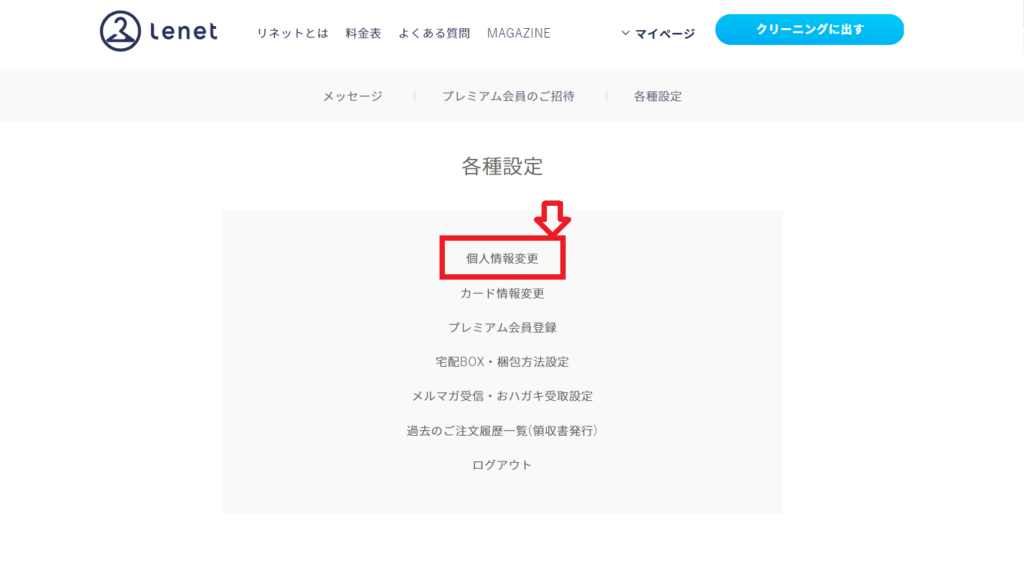The width and height of the screenshot is (1024, 578).
Task: Open よくある質問 in the header
Action: pyautogui.click(x=434, y=33)
